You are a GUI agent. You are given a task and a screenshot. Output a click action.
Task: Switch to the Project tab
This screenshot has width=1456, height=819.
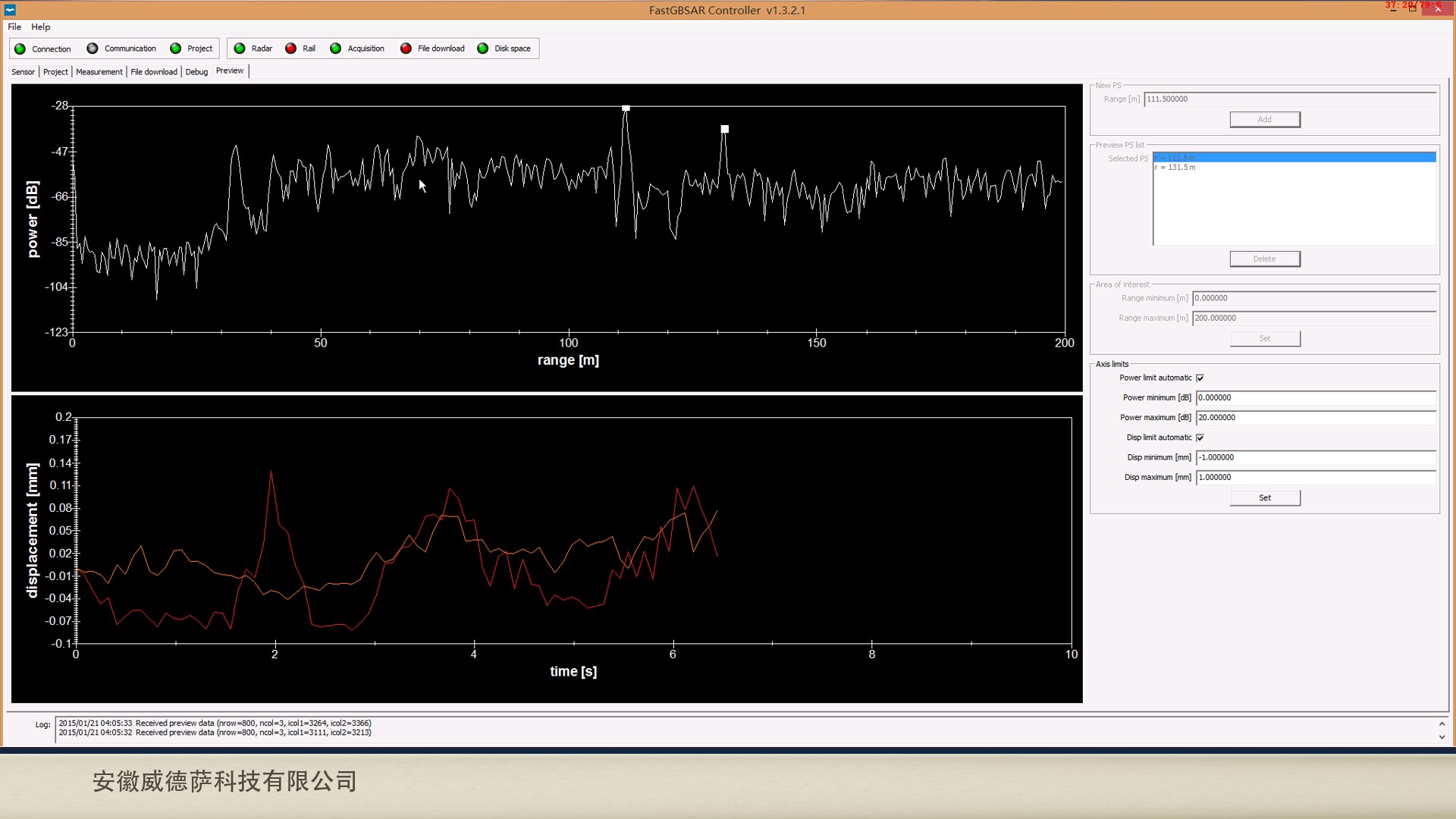click(55, 72)
